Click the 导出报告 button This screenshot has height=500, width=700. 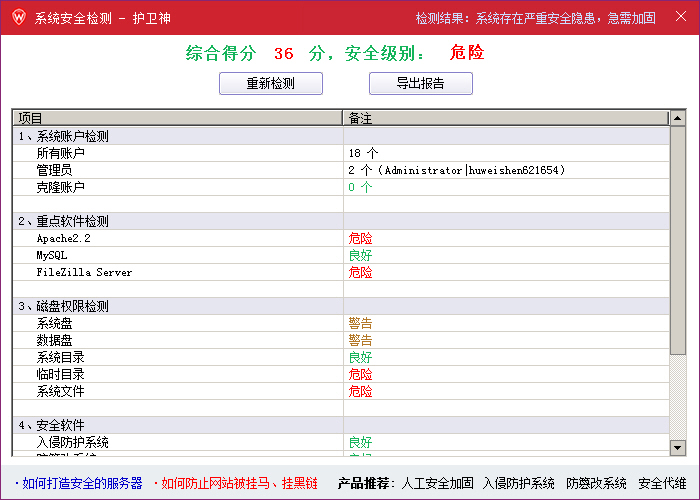(421, 83)
